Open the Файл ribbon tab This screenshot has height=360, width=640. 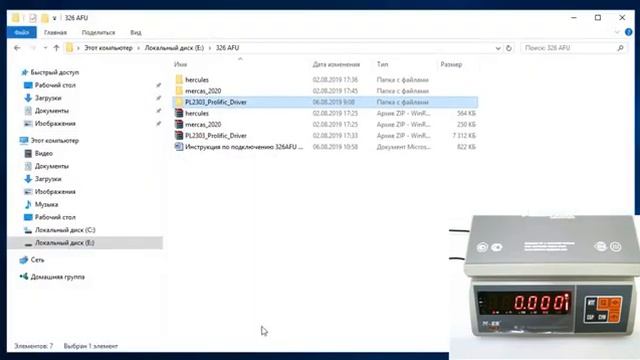(x=22, y=32)
